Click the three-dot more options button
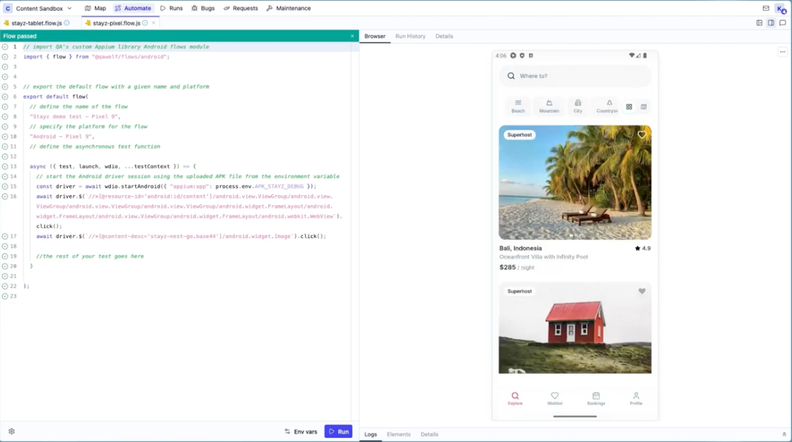The width and height of the screenshot is (792, 442). pyautogui.click(x=782, y=52)
